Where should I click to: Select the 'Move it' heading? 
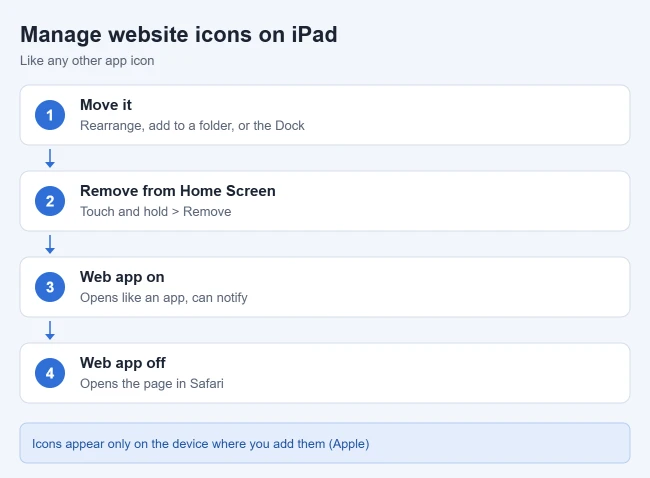point(106,105)
